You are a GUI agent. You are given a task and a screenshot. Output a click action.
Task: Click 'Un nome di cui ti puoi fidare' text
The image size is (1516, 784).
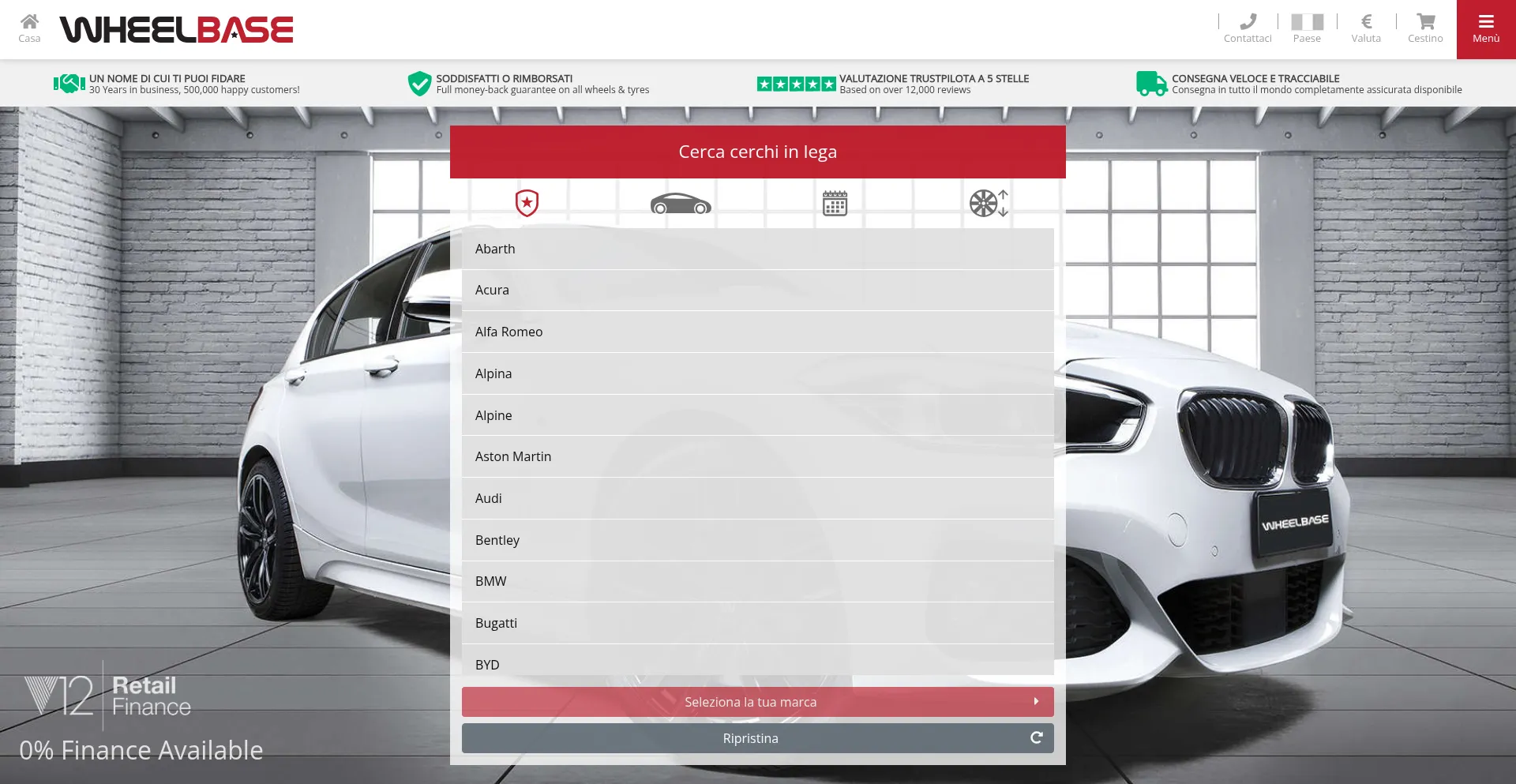coord(167,78)
